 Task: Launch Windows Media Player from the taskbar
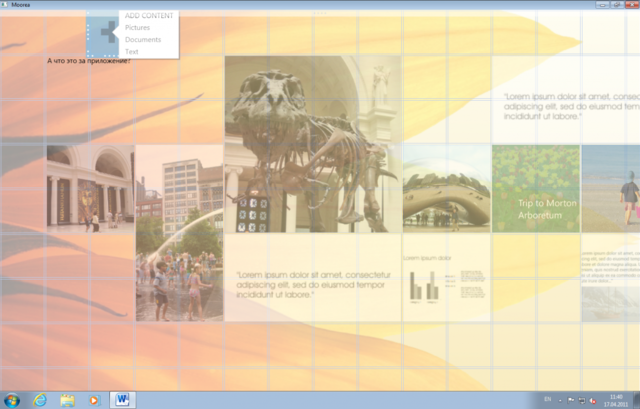tap(95, 399)
